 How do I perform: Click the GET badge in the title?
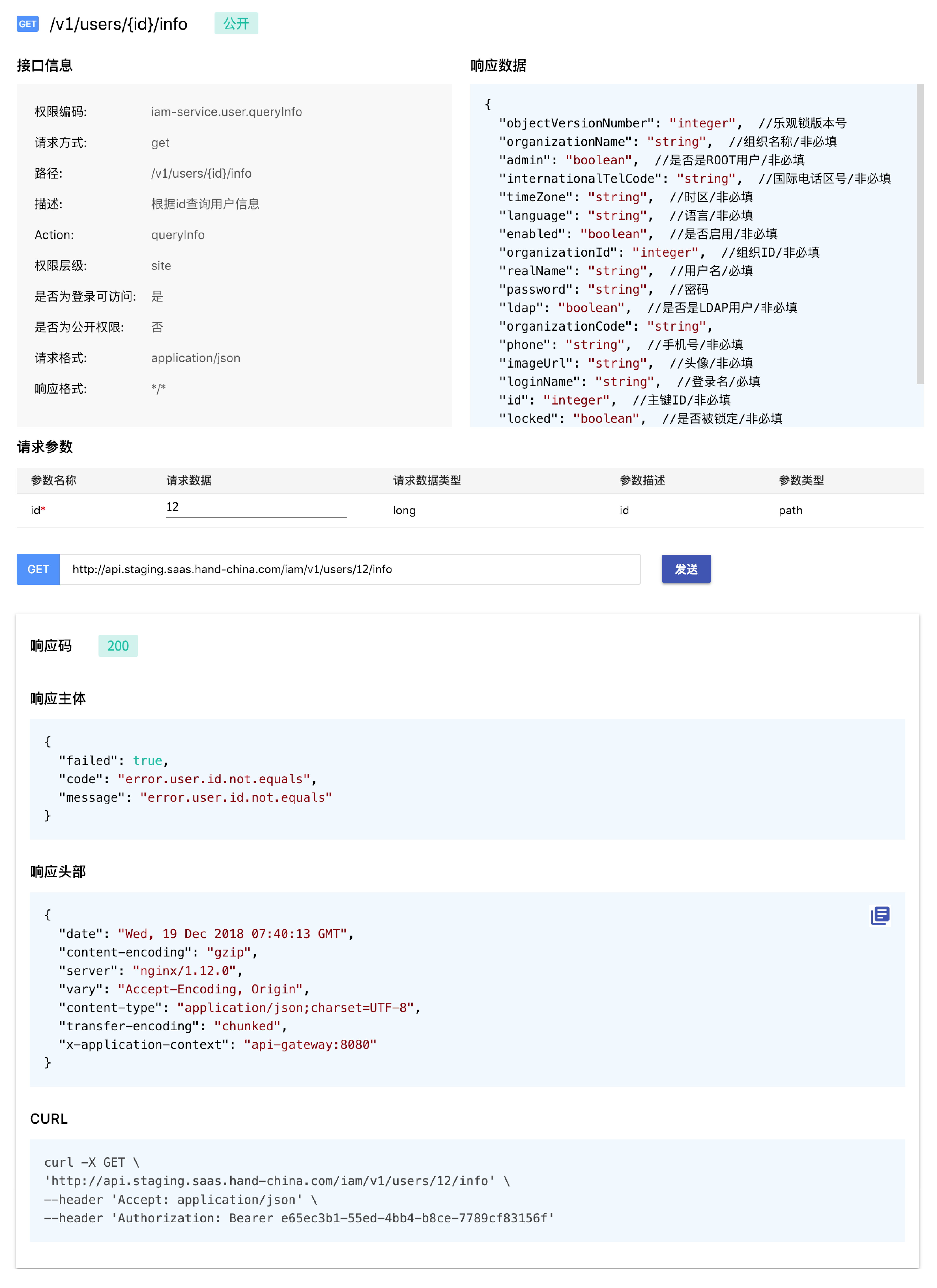coord(27,24)
